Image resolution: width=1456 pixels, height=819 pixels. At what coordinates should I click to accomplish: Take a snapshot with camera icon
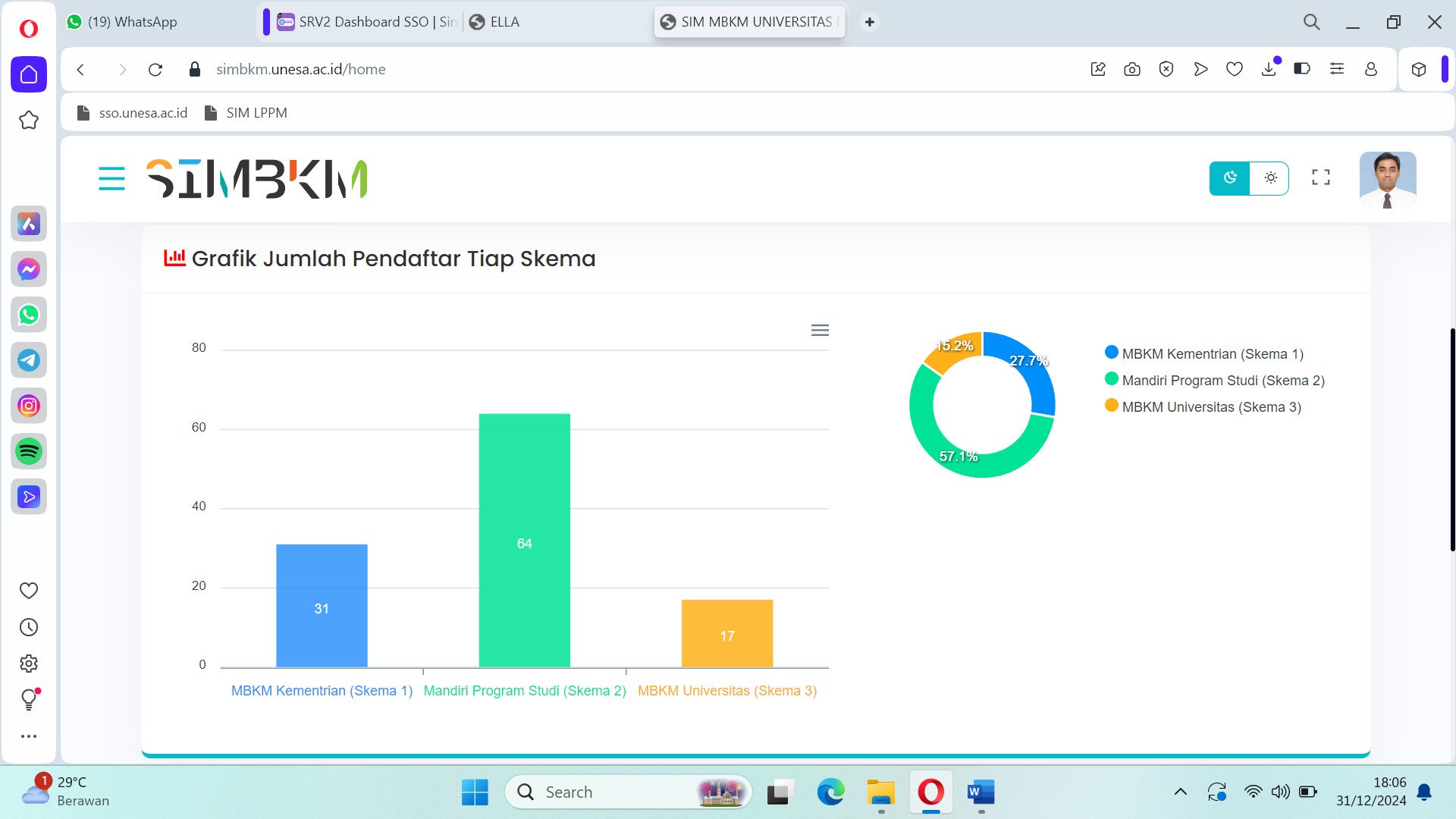click(1131, 69)
